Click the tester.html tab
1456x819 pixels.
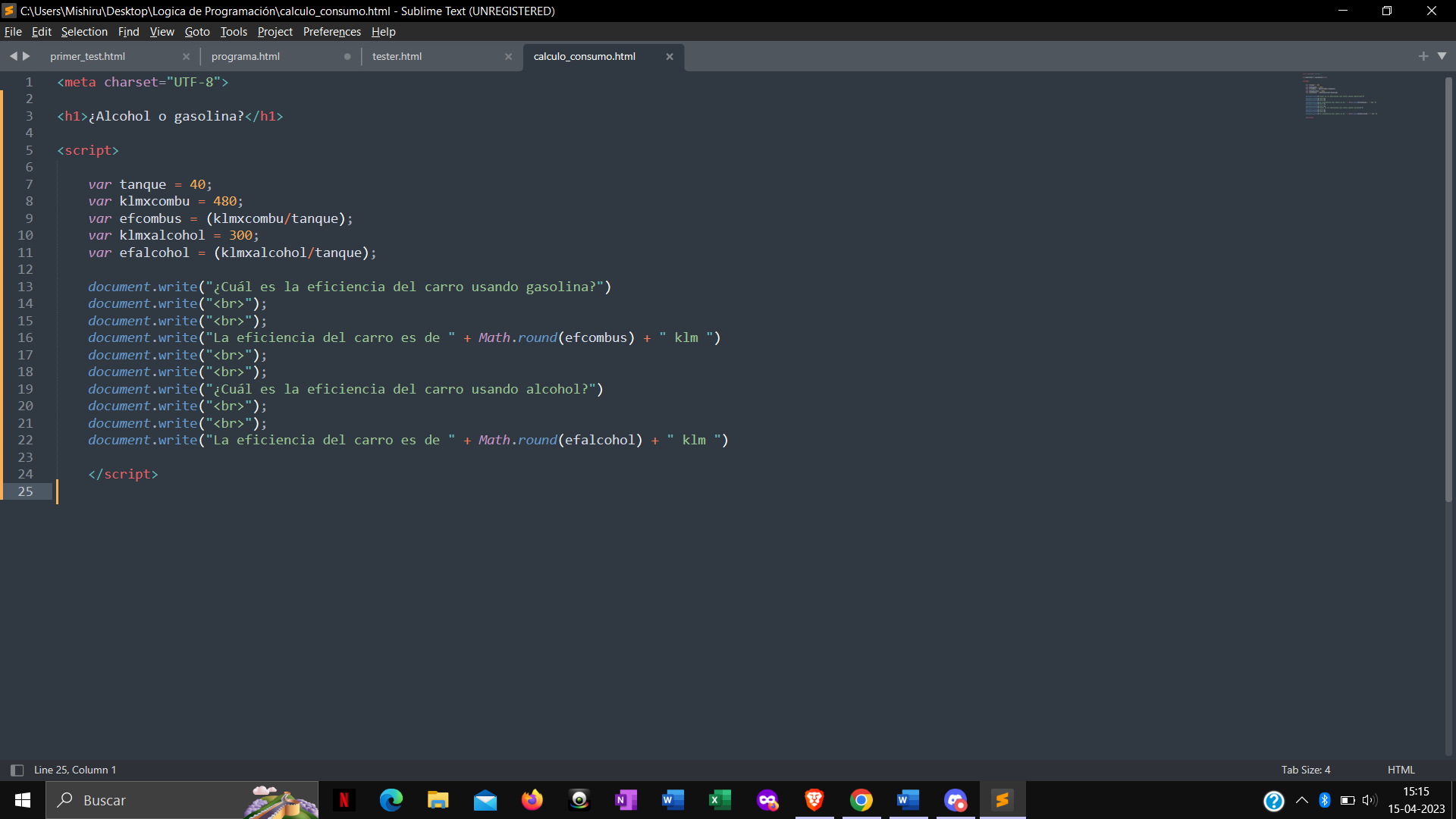pyautogui.click(x=396, y=56)
